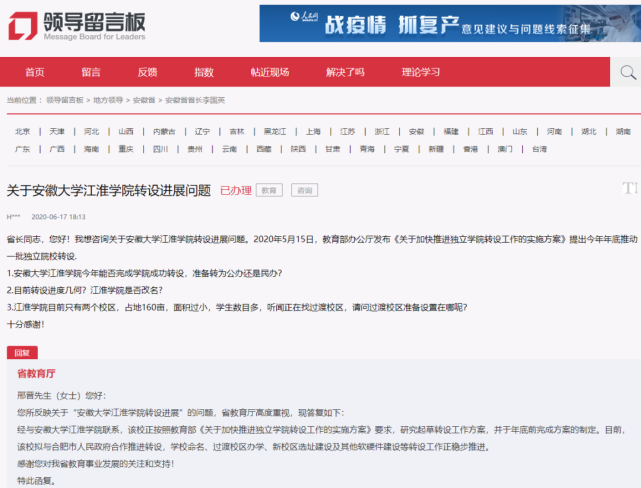
Task: Open the 宁夏 region link
Action: coord(402,149)
